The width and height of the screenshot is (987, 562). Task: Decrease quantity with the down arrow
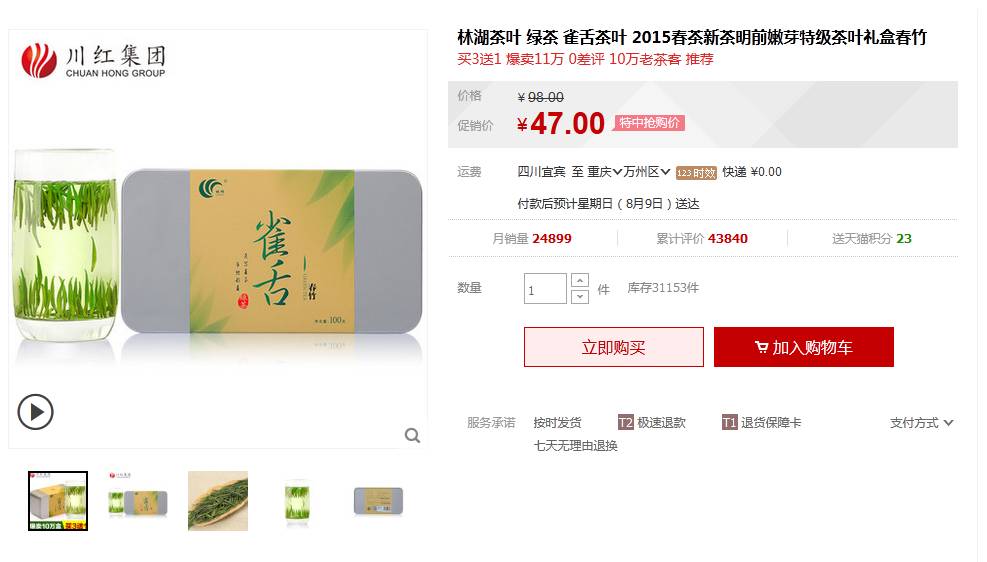580,296
